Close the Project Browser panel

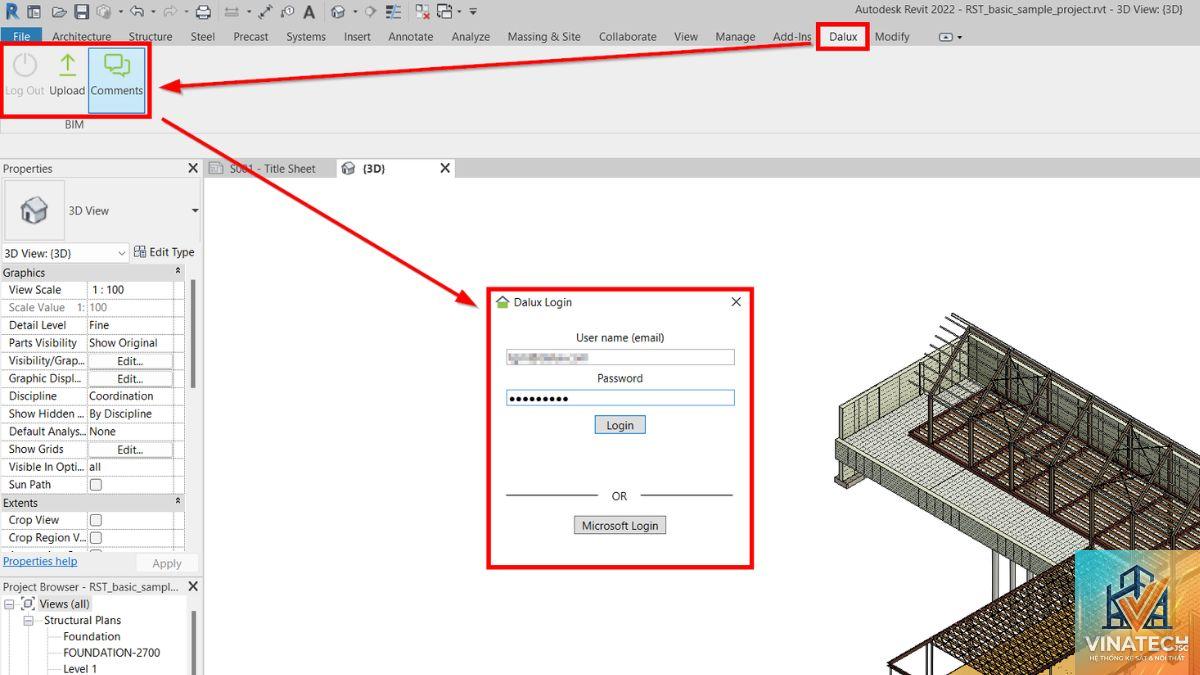coord(193,587)
